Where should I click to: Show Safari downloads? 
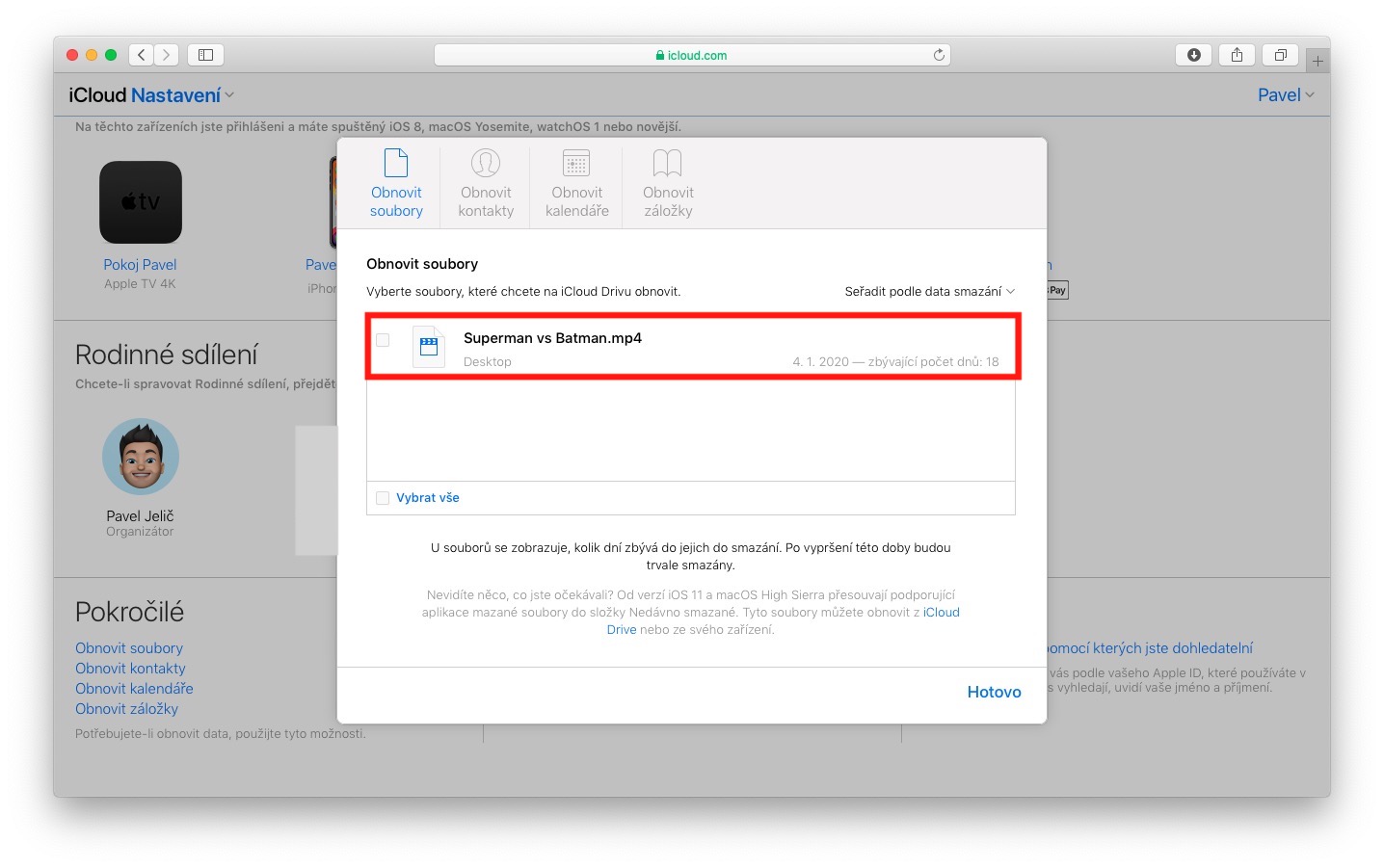pyautogui.click(x=1193, y=55)
